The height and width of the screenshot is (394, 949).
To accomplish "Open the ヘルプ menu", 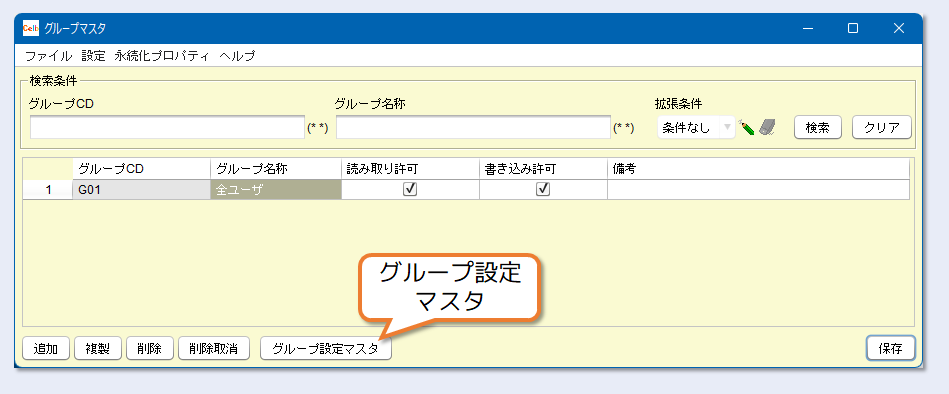I will coord(237,56).
